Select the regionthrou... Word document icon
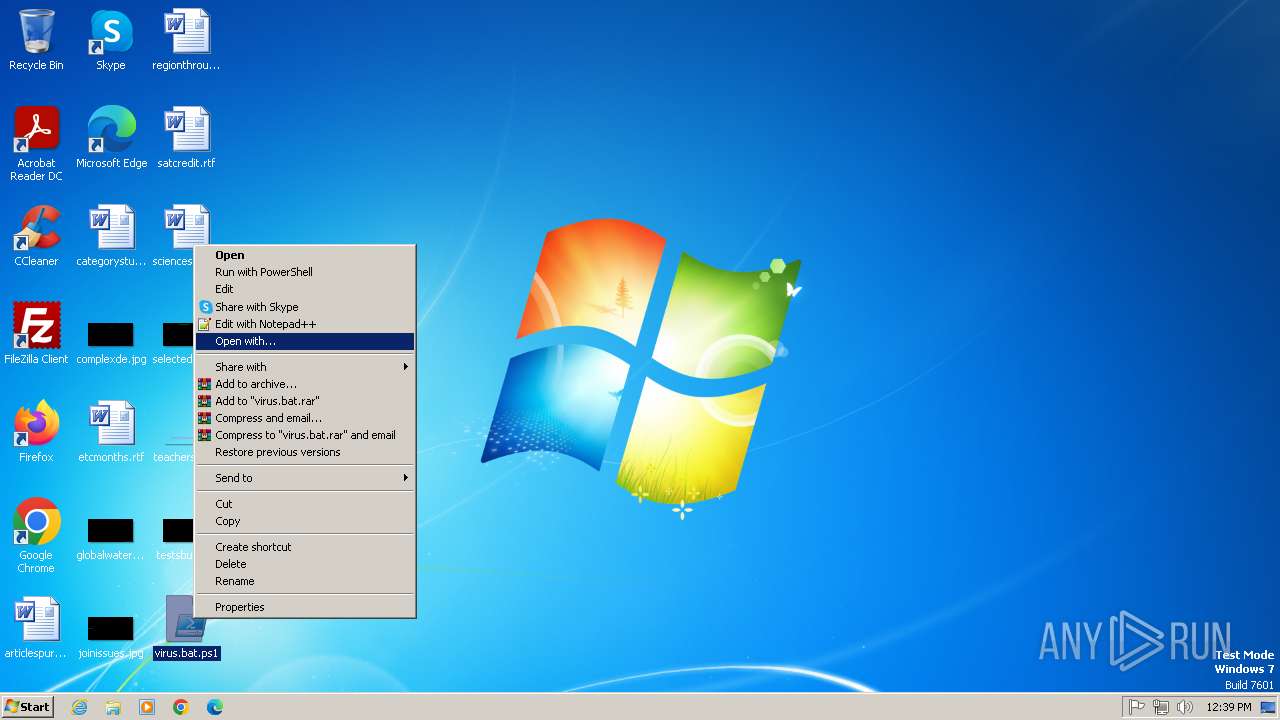Screen dimensions: 1280x720 186,40
